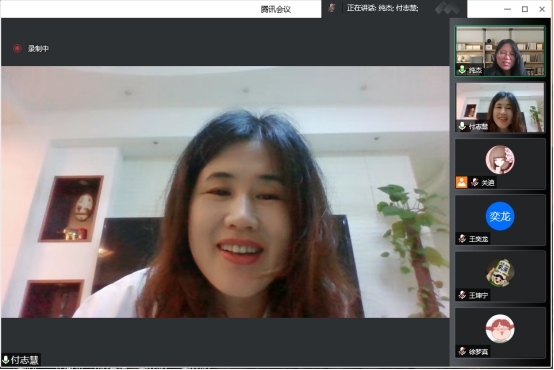This screenshot has height=370, width=554.
Task: Click the green mic icon on the top participant's video
Action: tap(462, 70)
